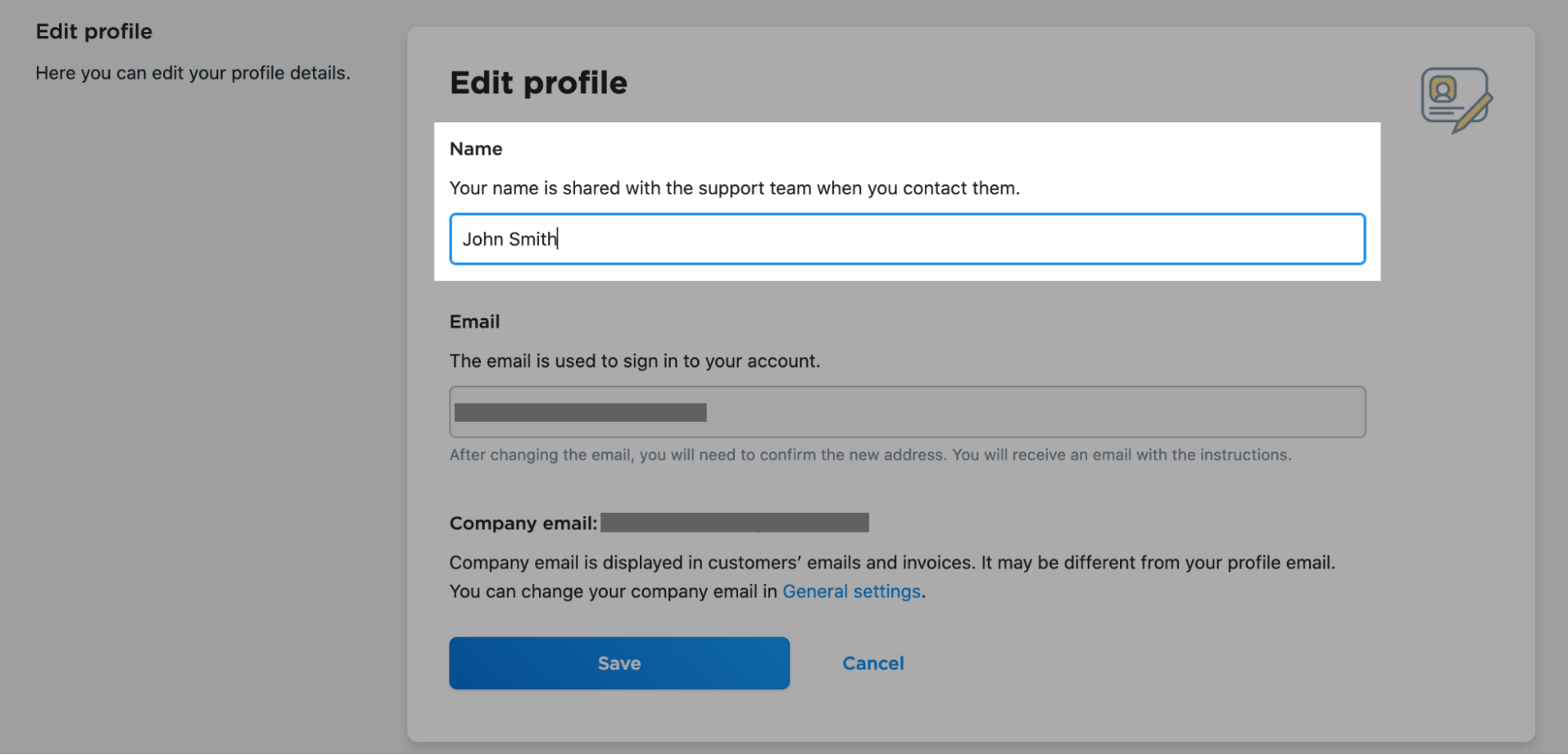Viewport: 1568px width, 755px height.
Task: Click the Cancel option
Action: [x=873, y=662]
